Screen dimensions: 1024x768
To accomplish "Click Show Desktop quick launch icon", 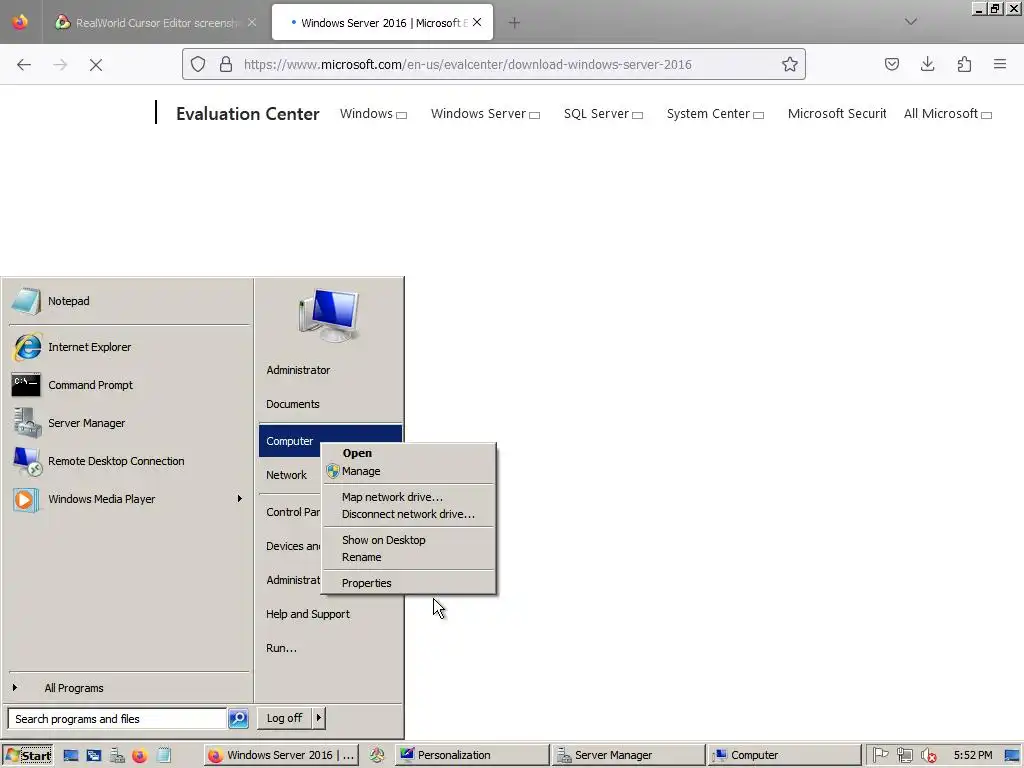I will tap(71, 756).
